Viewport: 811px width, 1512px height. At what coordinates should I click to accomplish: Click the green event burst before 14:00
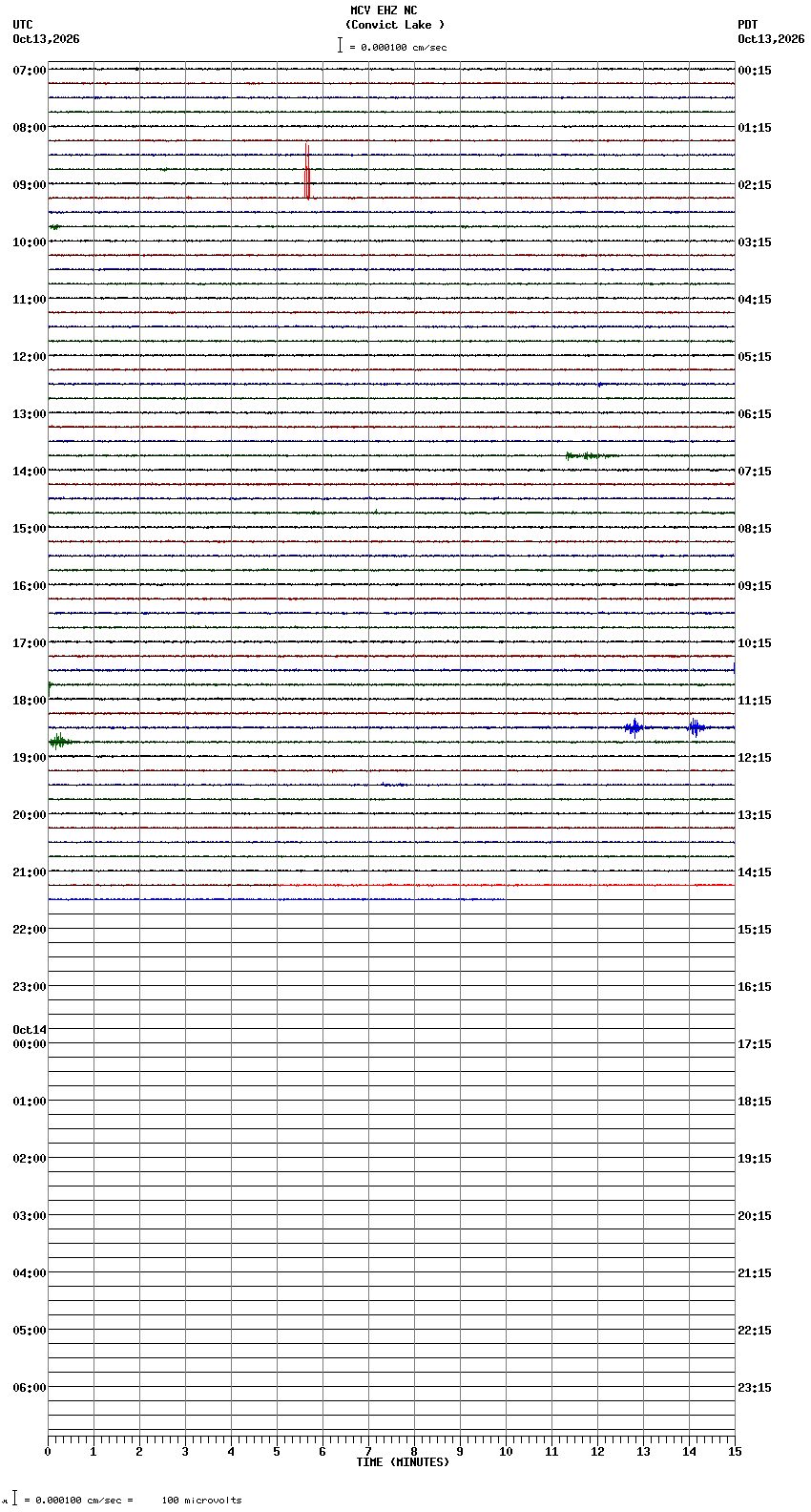591,455
